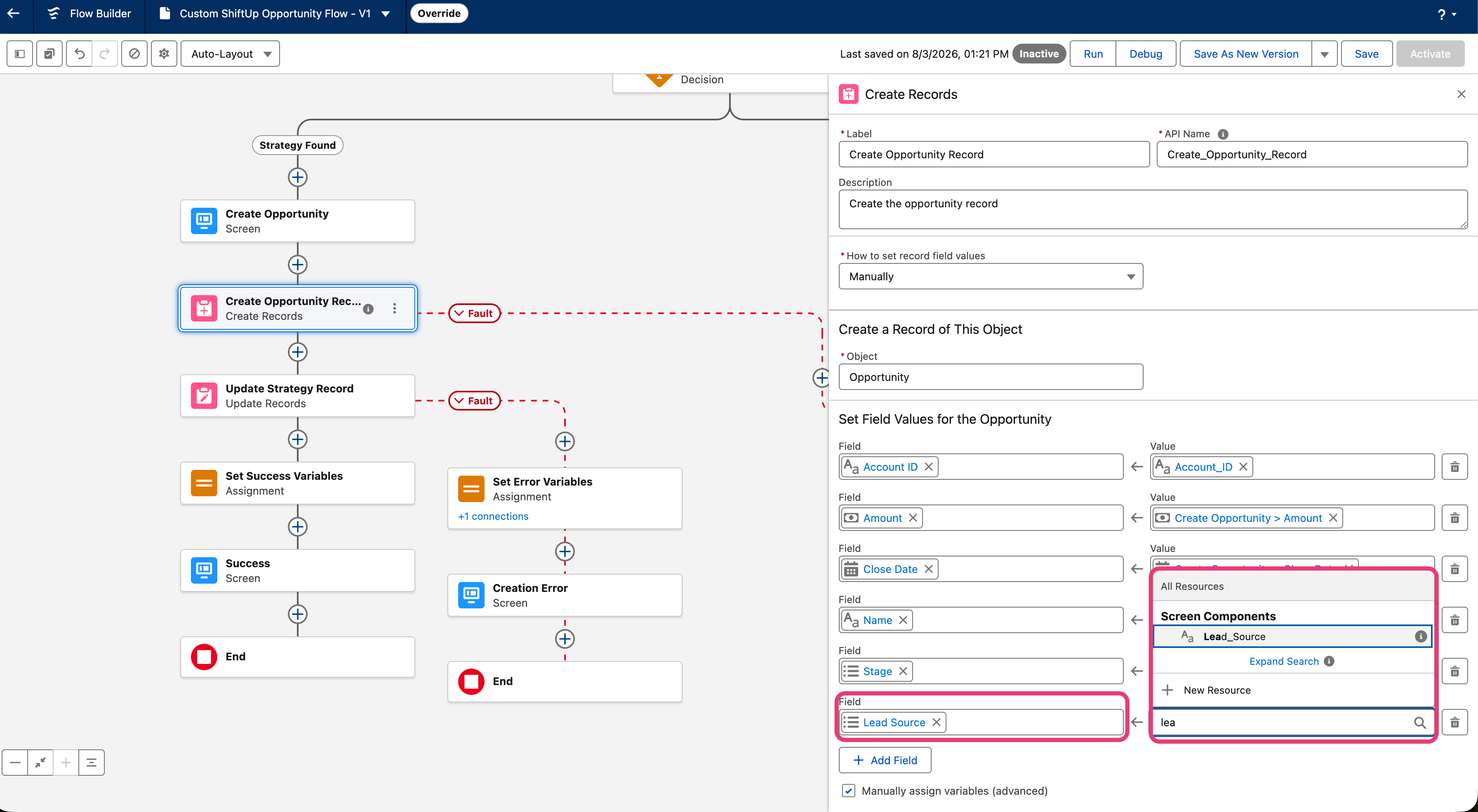Delete the Amount field row

[x=1454, y=518]
